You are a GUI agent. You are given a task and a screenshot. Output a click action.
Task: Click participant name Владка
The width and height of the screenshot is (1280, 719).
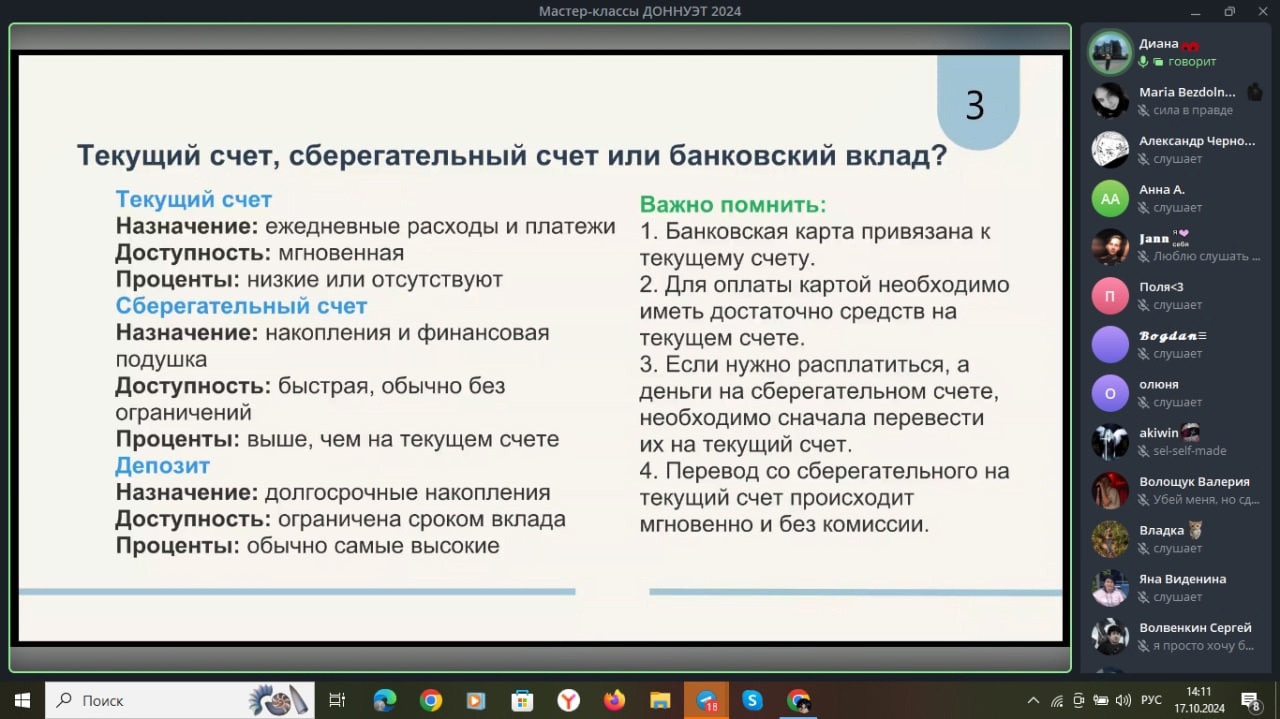click(1161, 530)
